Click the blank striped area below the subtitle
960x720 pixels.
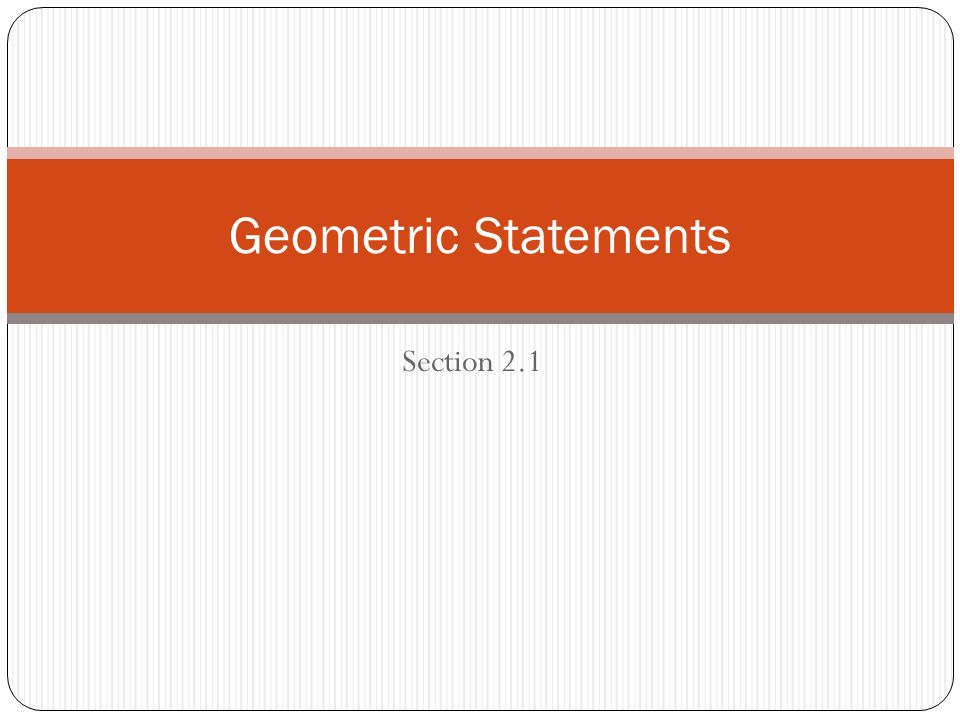pyautogui.click(x=480, y=539)
